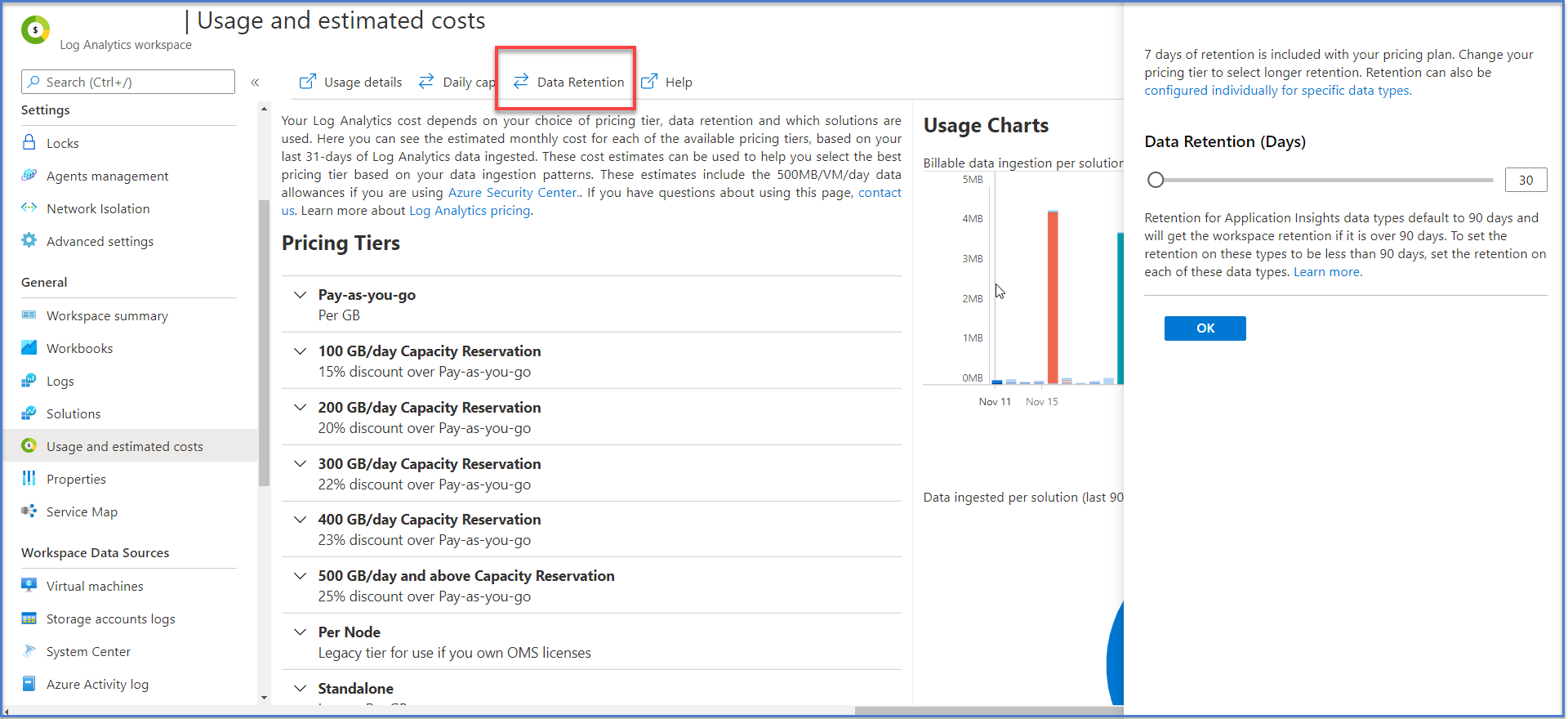The image size is (1568, 719).
Task: Click the Advanced settings gear icon
Action: [29, 241]
